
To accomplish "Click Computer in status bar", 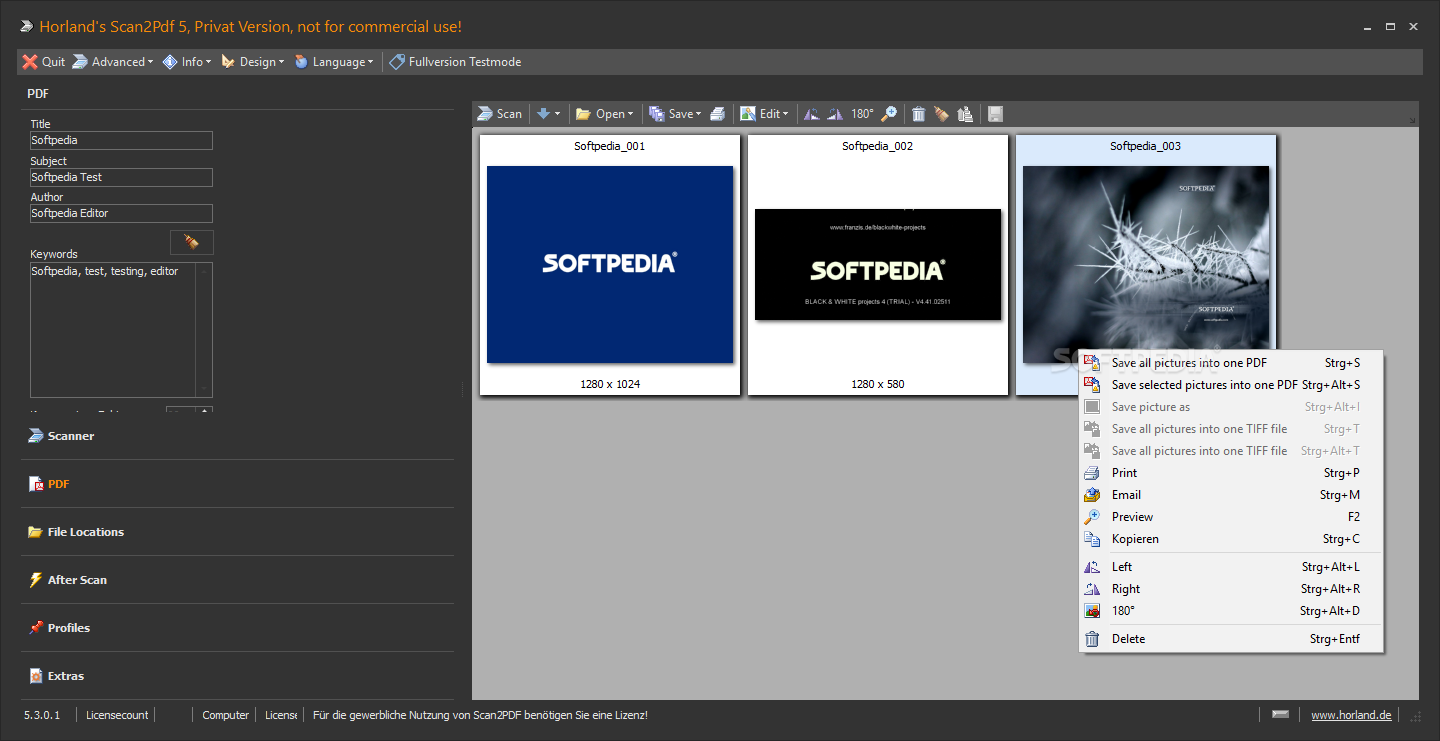I will [225, 715].
